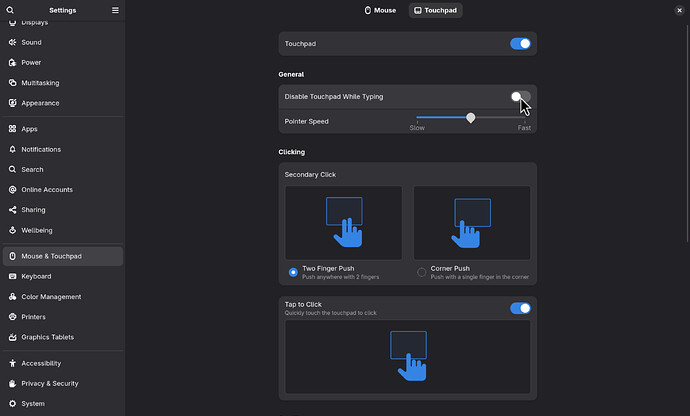Switch to the Touchpad tab
Viewport: 690px width, 416px height.
point(436,10)
